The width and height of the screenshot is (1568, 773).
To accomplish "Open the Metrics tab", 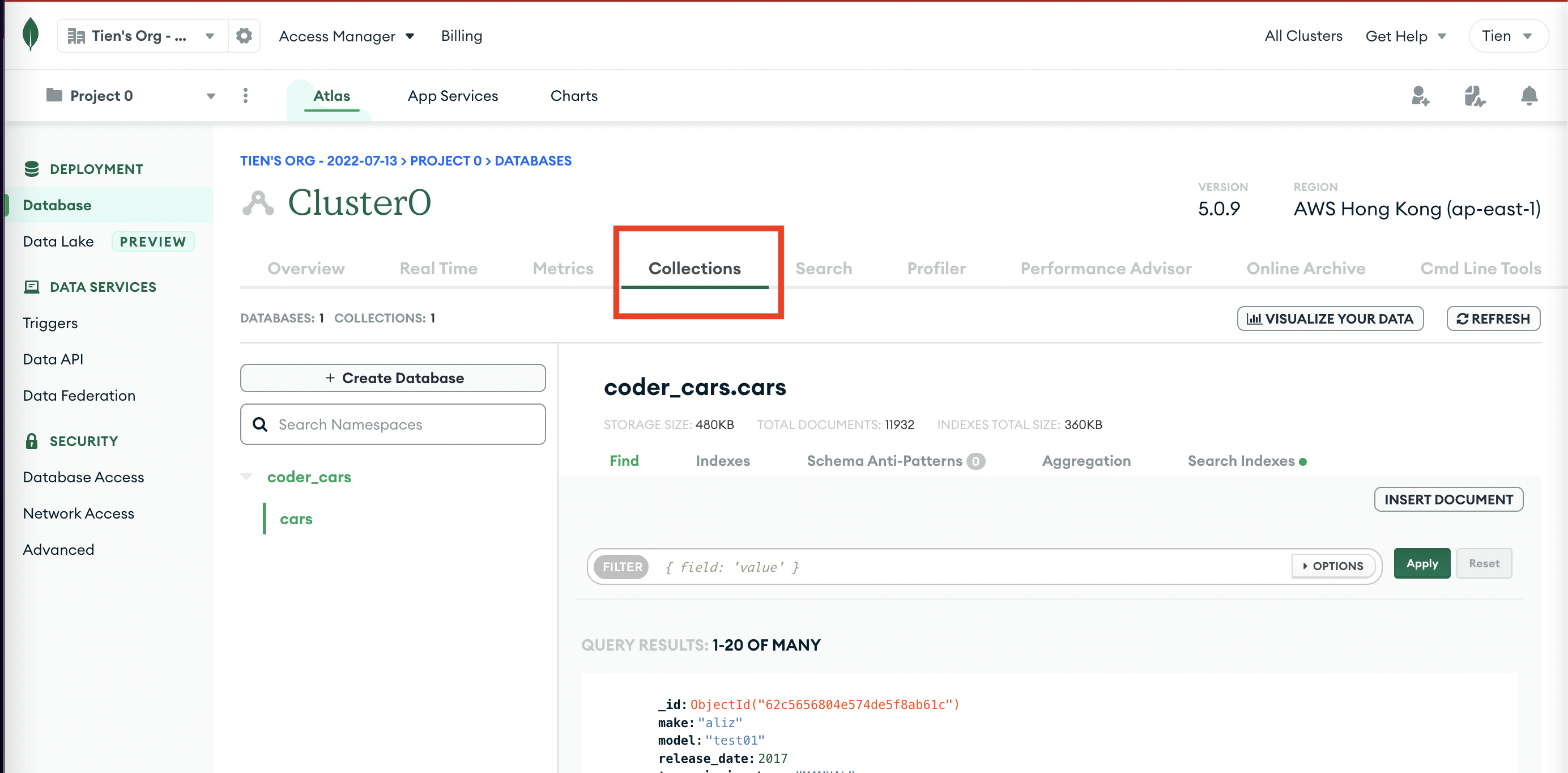I will 563,269.
